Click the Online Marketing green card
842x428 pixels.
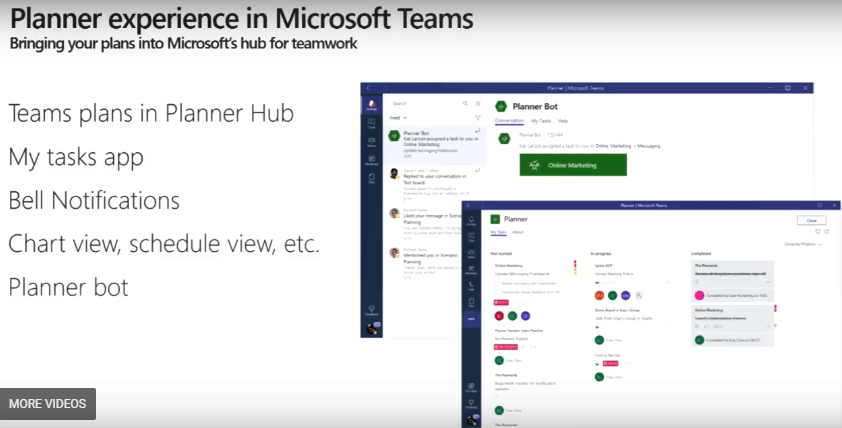click(573, 165)
